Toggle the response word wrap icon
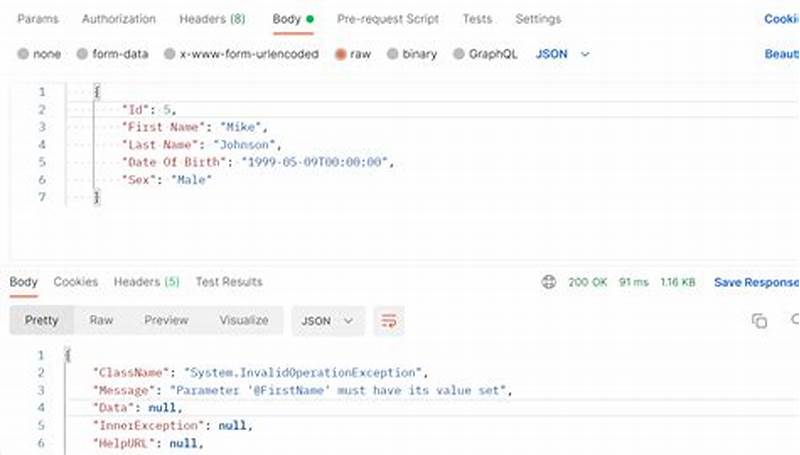Screen dimensions: 800x455 click(389, 321)
